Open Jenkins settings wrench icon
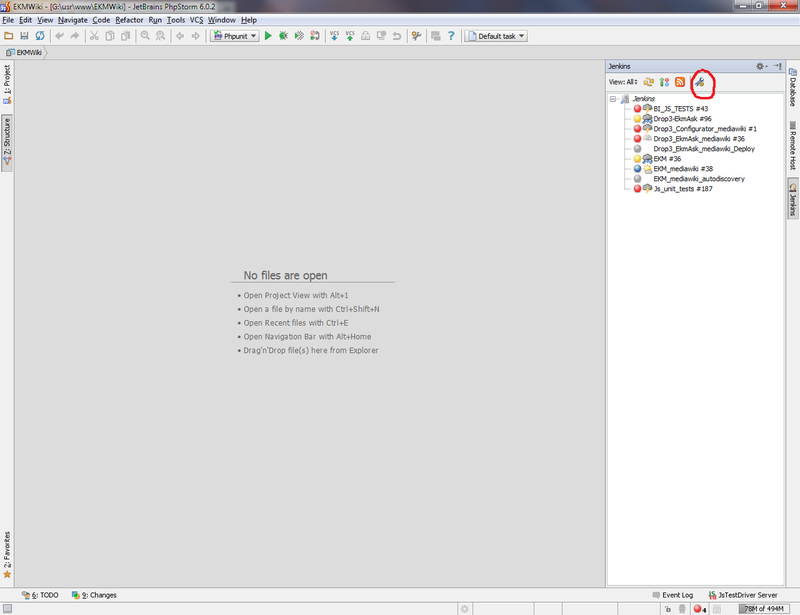The image size is (800, 615). tap(699, 82)
